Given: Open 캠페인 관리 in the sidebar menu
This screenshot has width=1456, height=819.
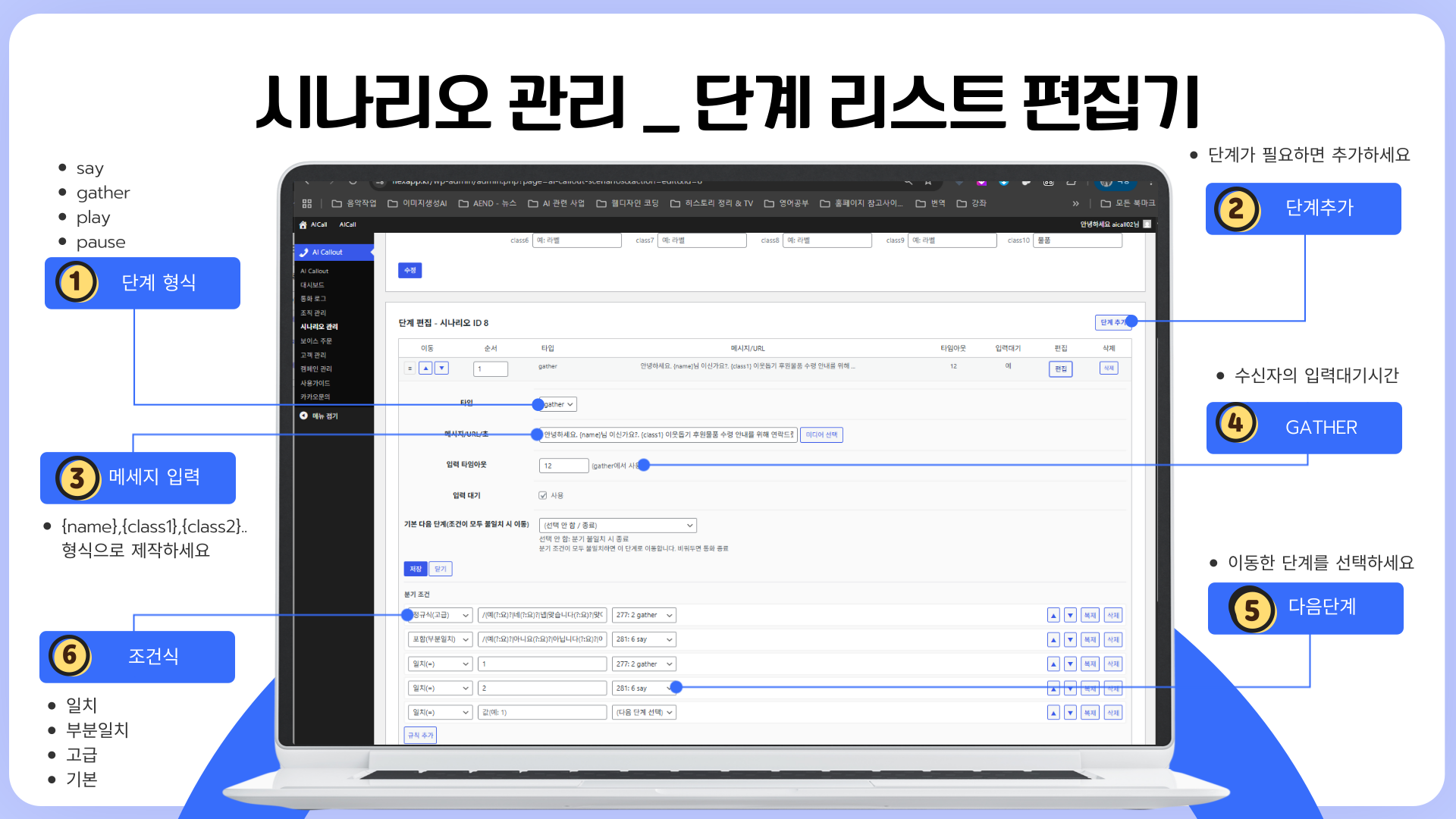Looking at the screenshot, I should coord(316,369).
